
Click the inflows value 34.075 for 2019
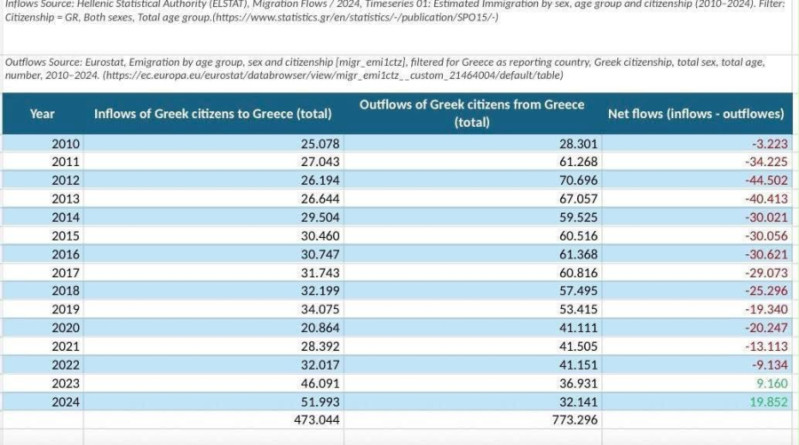pos(320,309)
